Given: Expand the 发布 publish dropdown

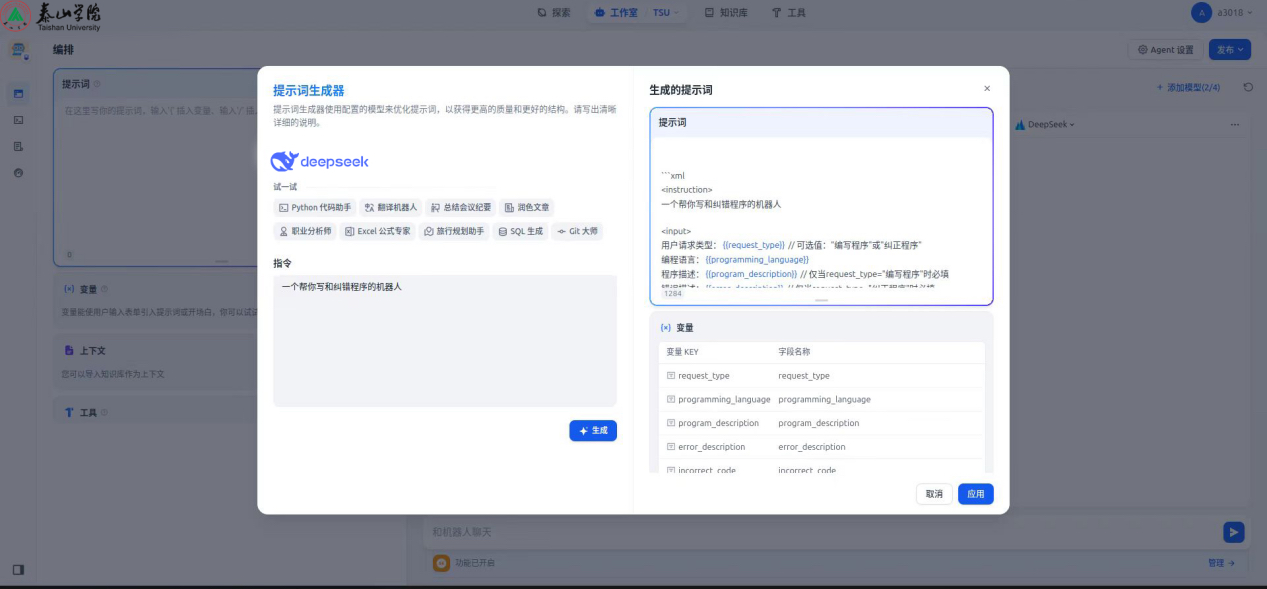Looking at the screenshot, I should pos(1229,50).
